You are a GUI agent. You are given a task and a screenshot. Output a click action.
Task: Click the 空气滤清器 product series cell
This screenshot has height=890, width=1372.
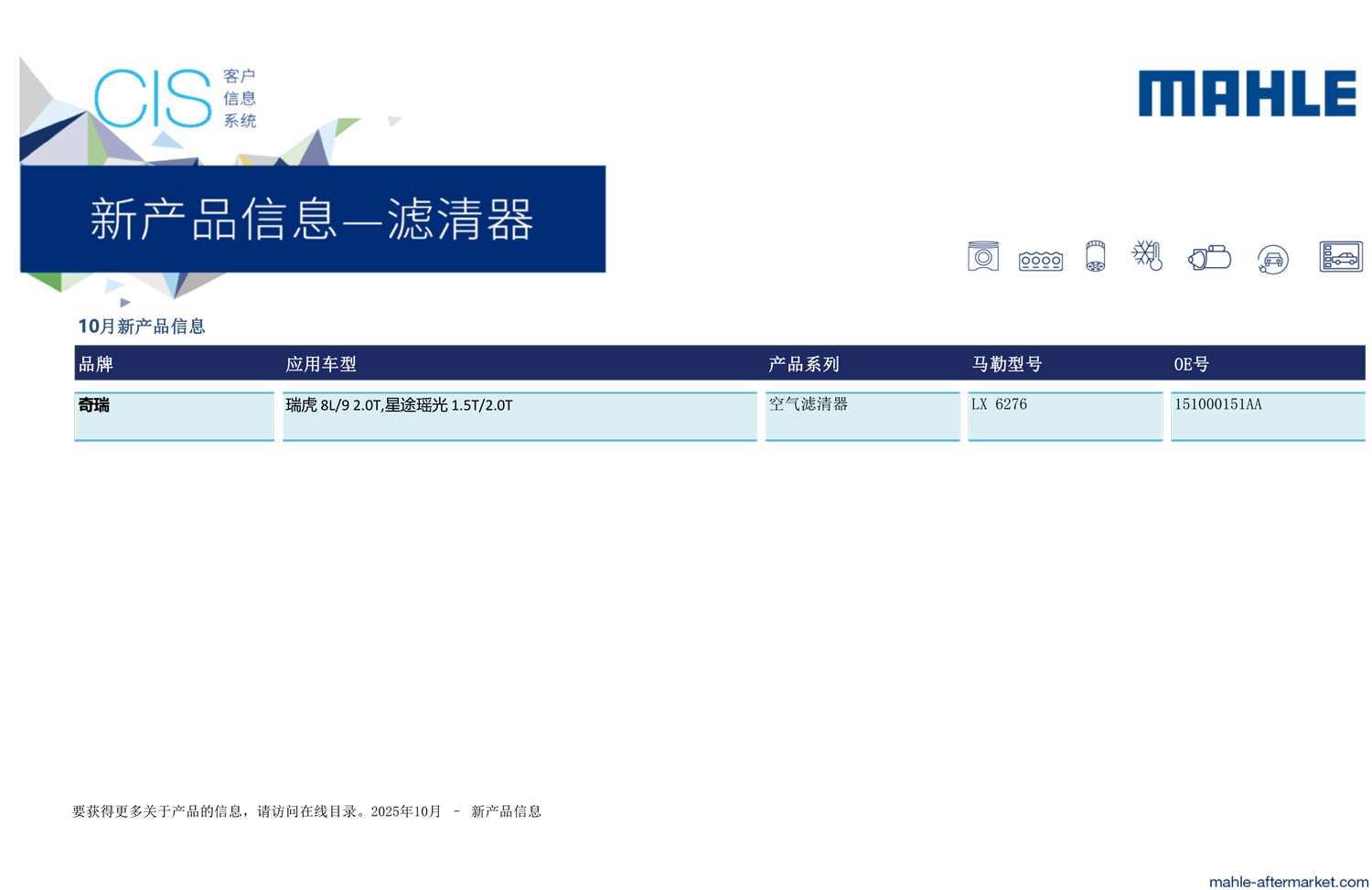coord(809,404)
